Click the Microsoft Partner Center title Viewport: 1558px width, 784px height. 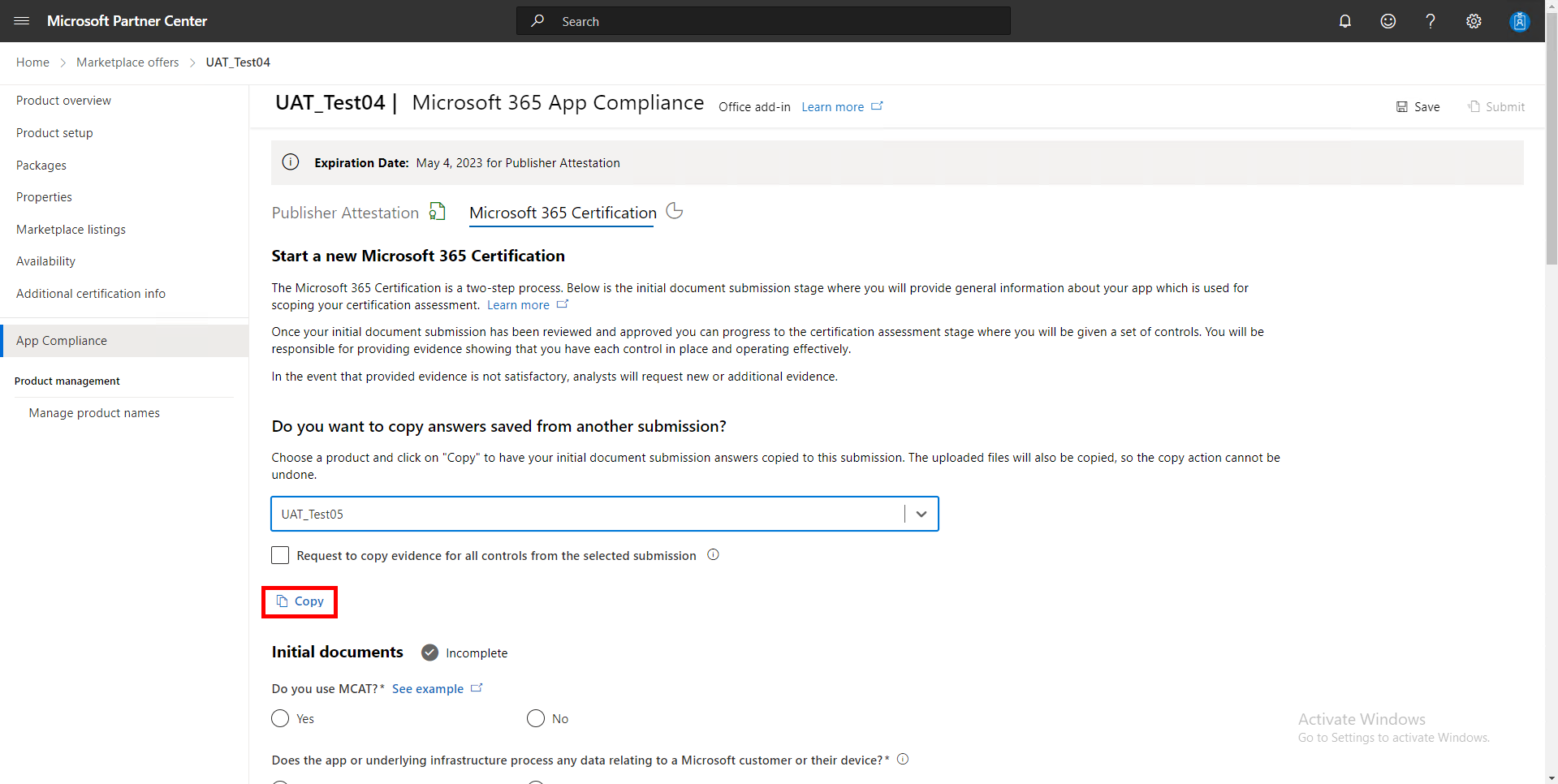[127, 21]
